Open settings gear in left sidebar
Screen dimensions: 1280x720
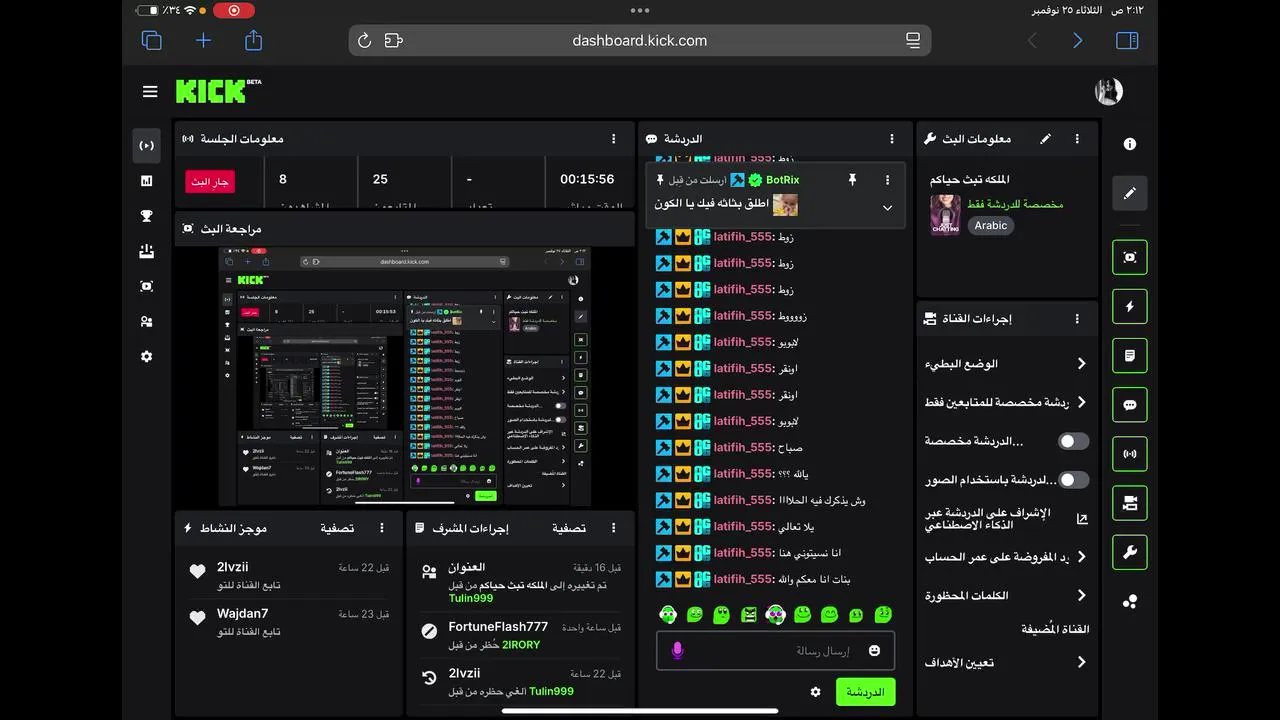147,356
